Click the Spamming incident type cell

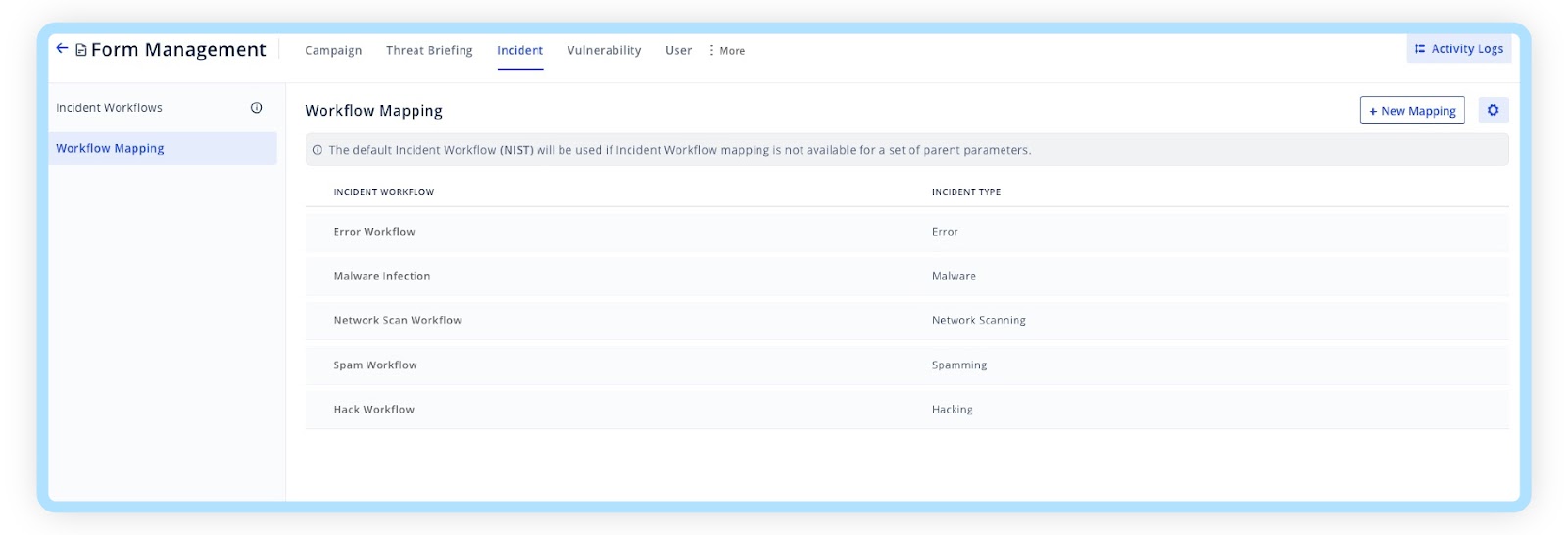click(x=959, y=365)
